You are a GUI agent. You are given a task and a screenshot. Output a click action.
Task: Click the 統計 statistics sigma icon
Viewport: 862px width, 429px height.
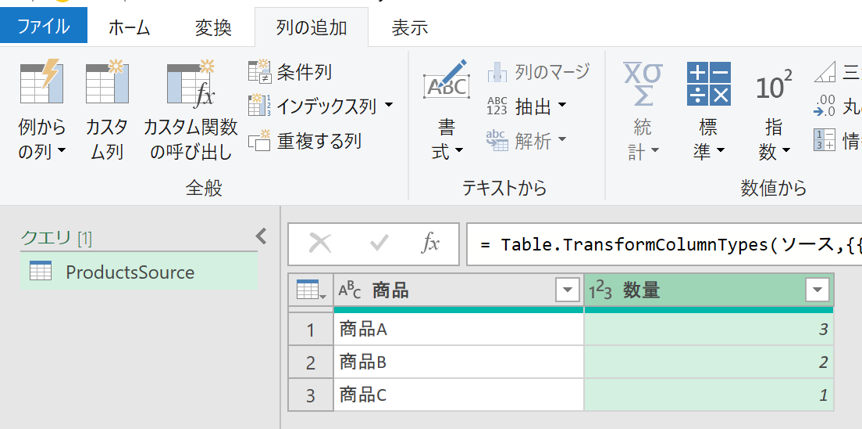click(642, 84)
